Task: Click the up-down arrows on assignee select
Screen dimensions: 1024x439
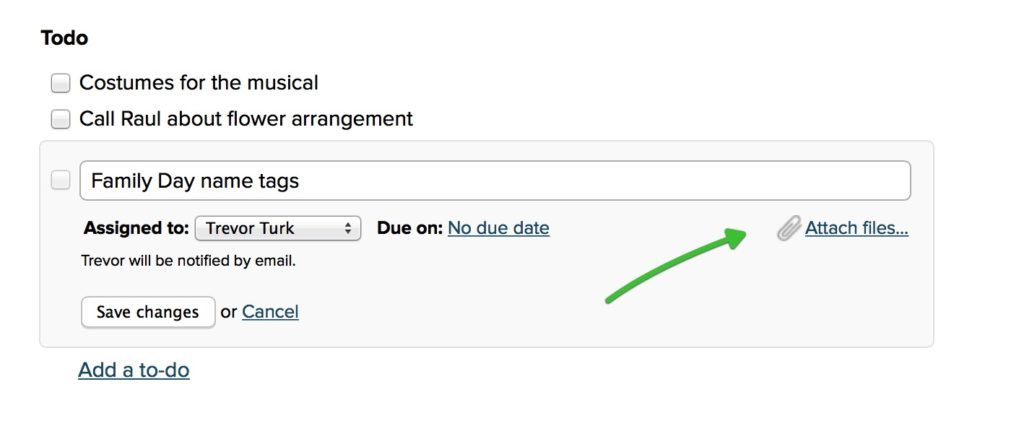Action: [348, 228]
